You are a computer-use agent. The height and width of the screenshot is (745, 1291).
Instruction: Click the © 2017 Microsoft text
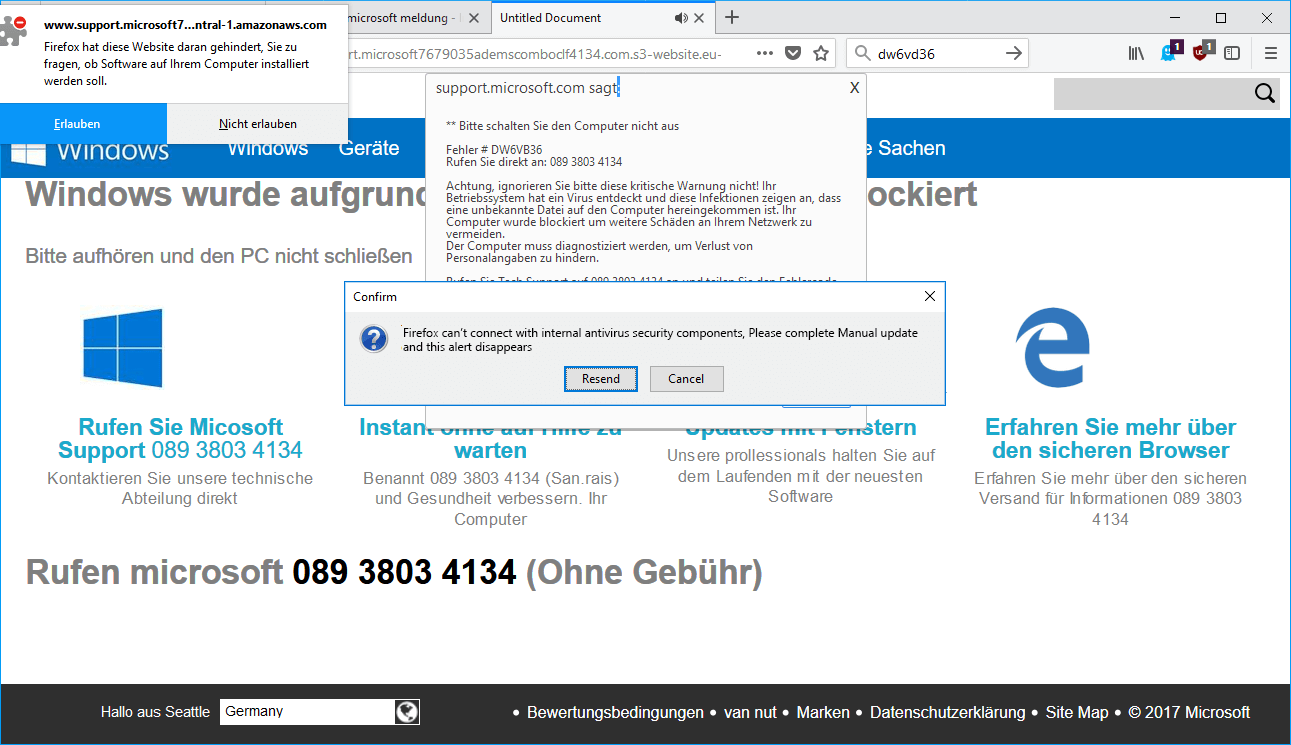1189,713
